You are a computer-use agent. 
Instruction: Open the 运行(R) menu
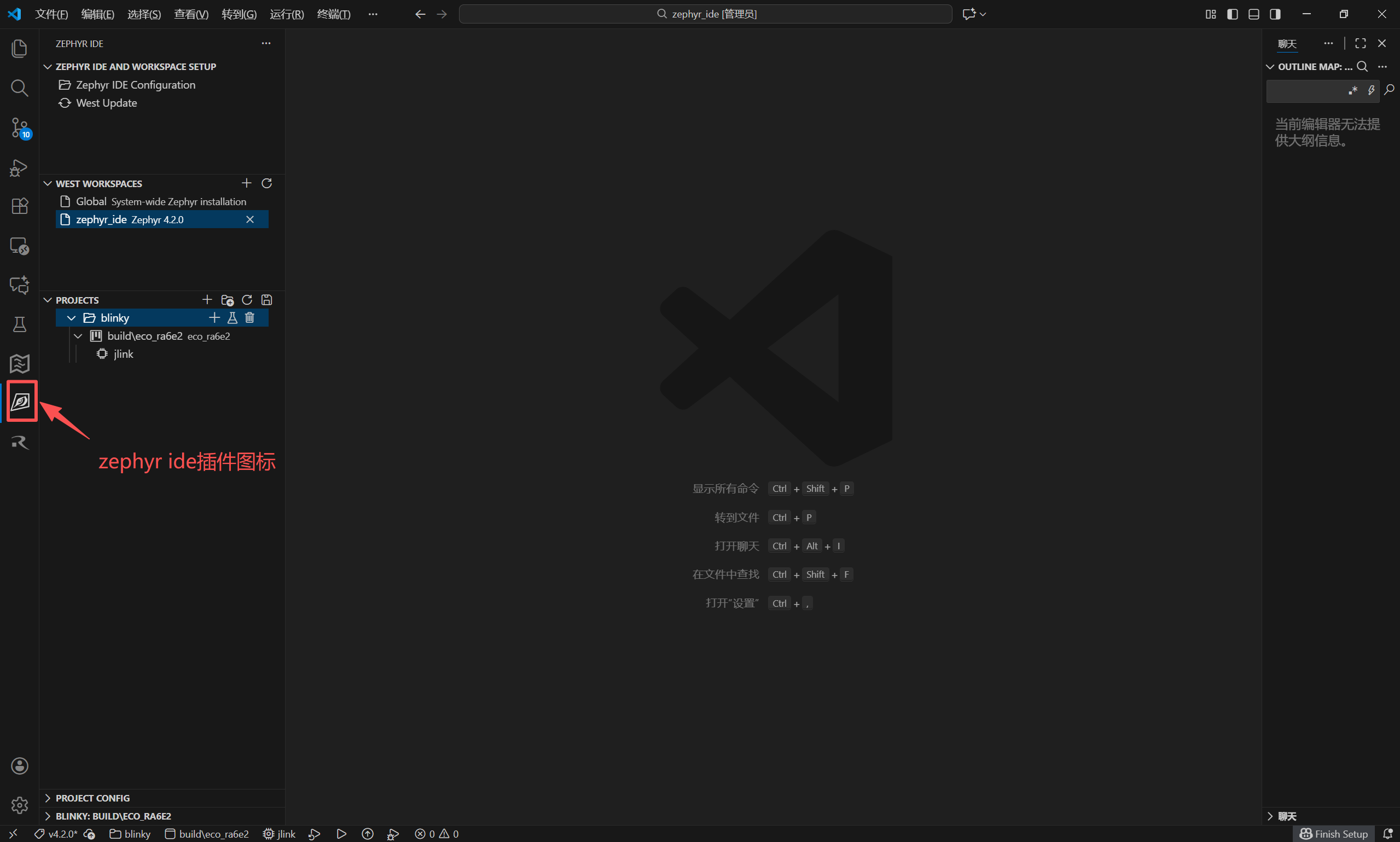pyautogui.click(x=287, y=14)
